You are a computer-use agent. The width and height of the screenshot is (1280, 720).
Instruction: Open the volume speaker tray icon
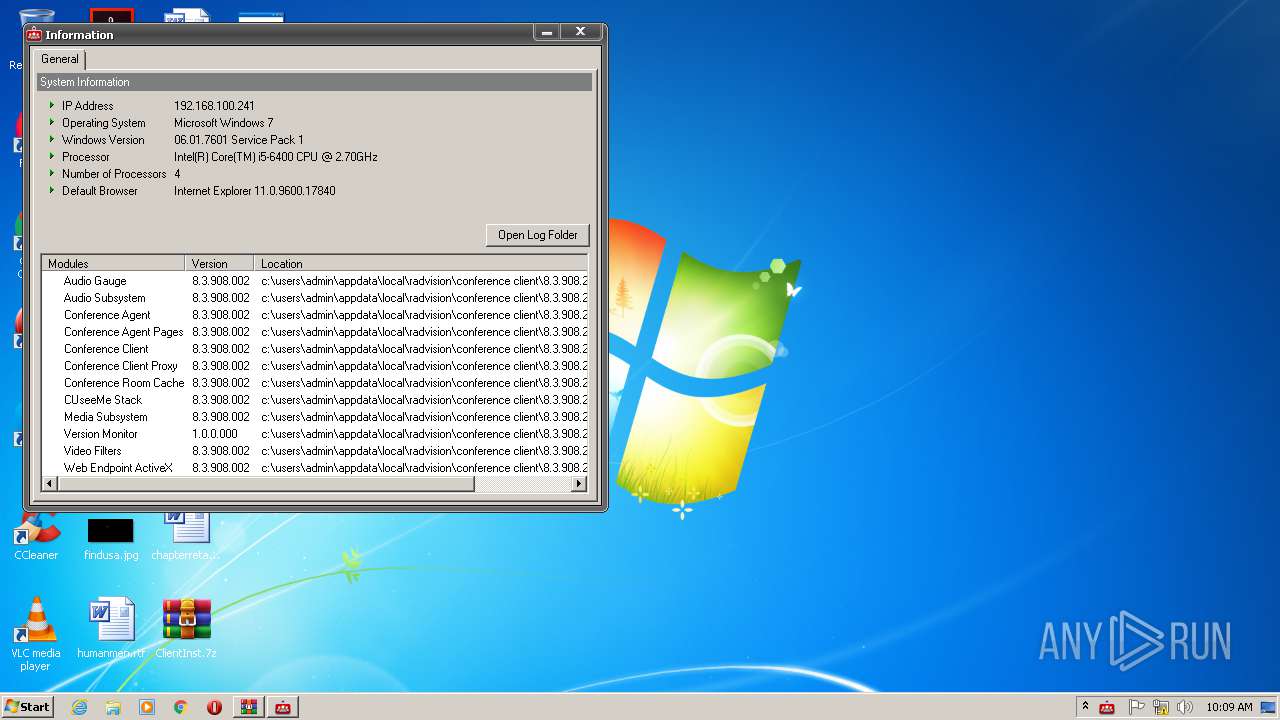point(1185,707)
